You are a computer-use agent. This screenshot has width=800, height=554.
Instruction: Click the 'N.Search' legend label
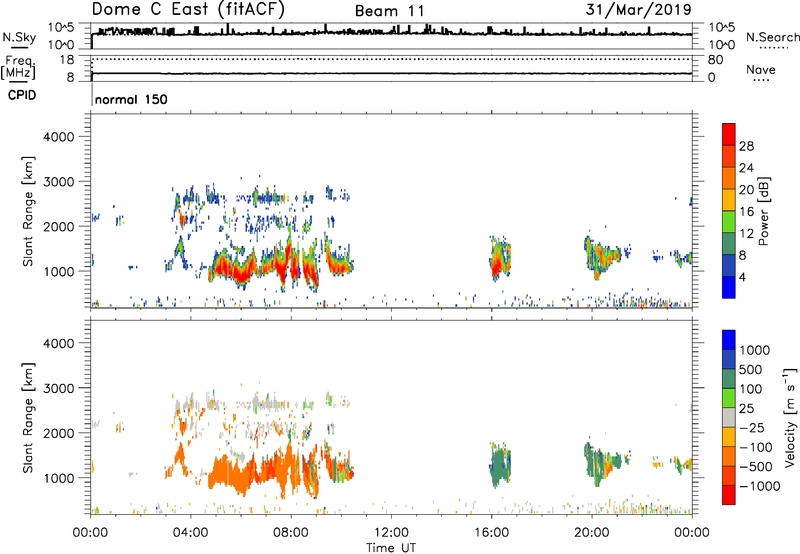(772, 37)
